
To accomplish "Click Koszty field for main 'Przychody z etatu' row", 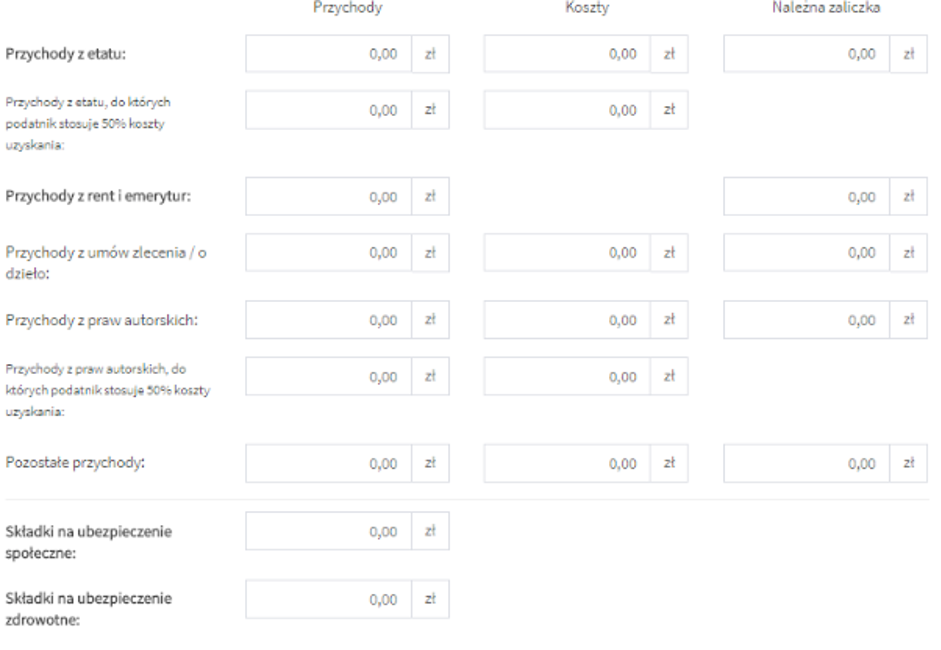I will [567, 54].
